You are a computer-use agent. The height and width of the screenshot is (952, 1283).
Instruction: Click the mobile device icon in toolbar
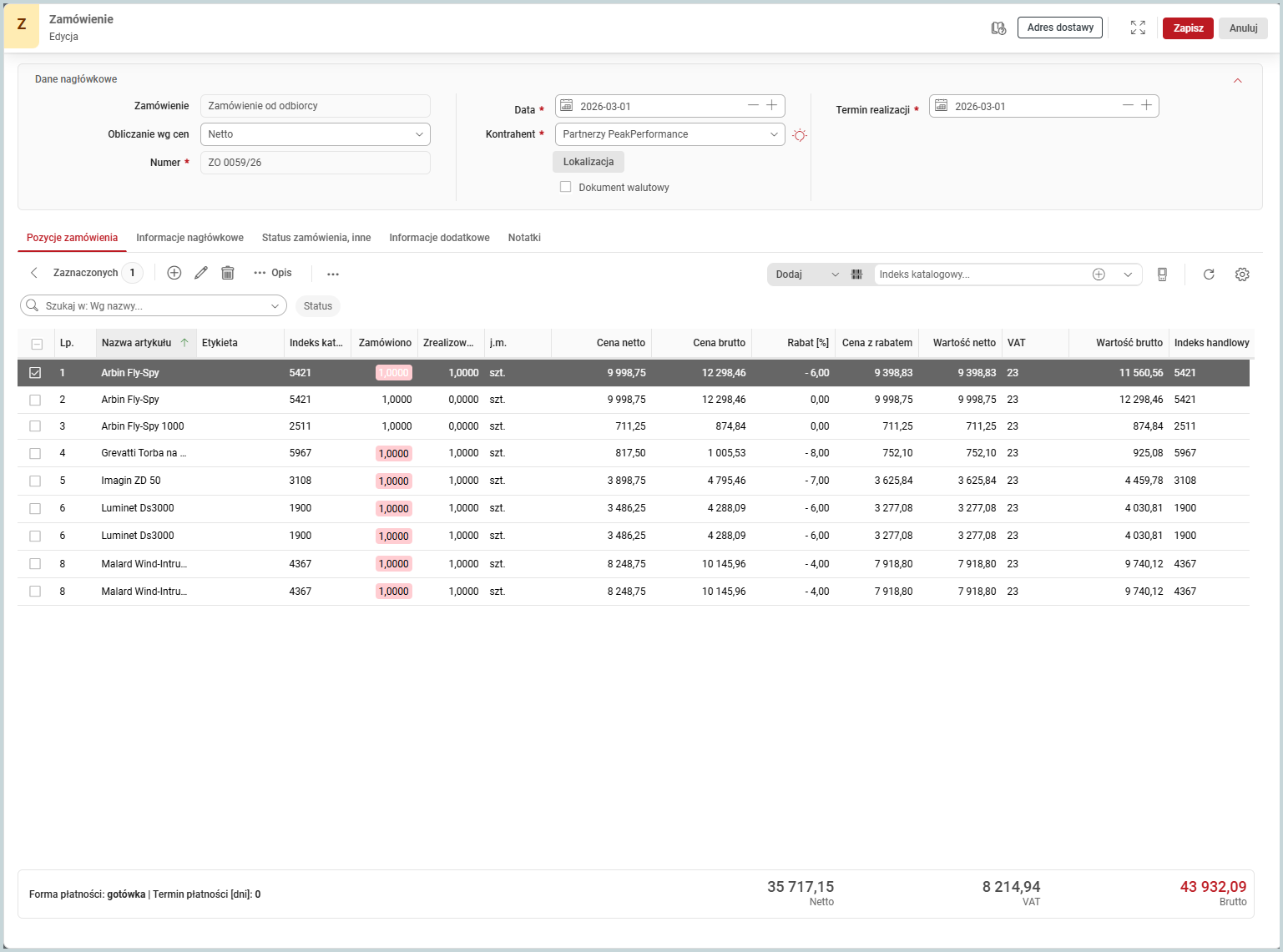click(x=1162, y=275)
